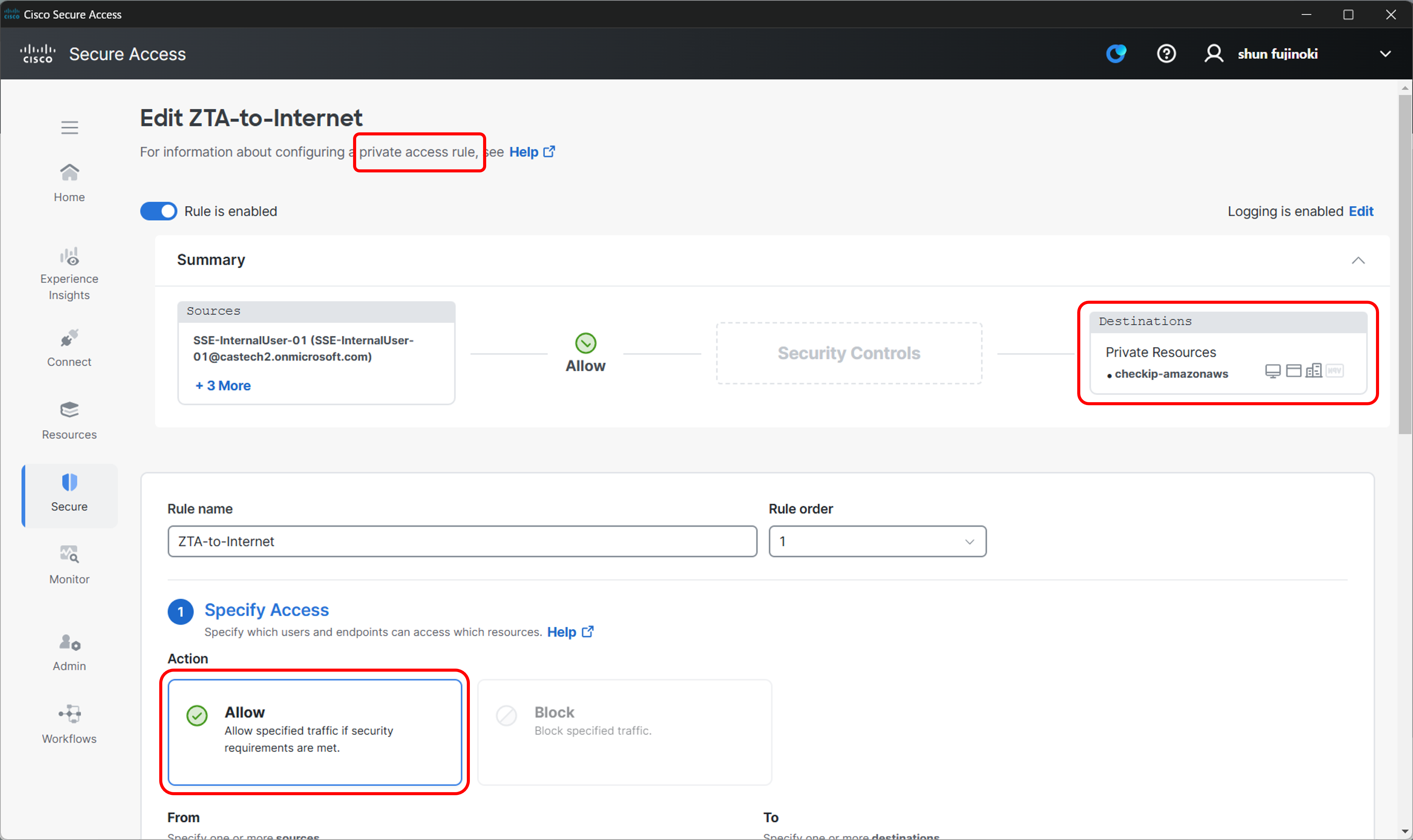Click + 3 More sources link
This screenshot has height=840, width=1413.
[x=222, y=386]
